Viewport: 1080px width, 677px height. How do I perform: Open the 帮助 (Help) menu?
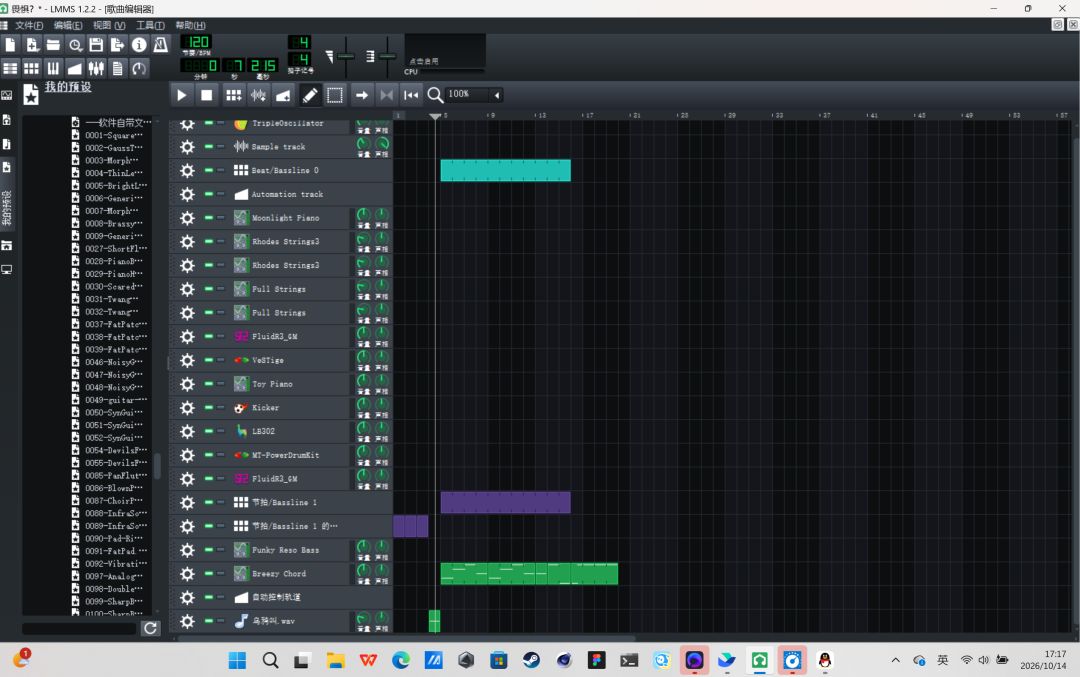191,25
